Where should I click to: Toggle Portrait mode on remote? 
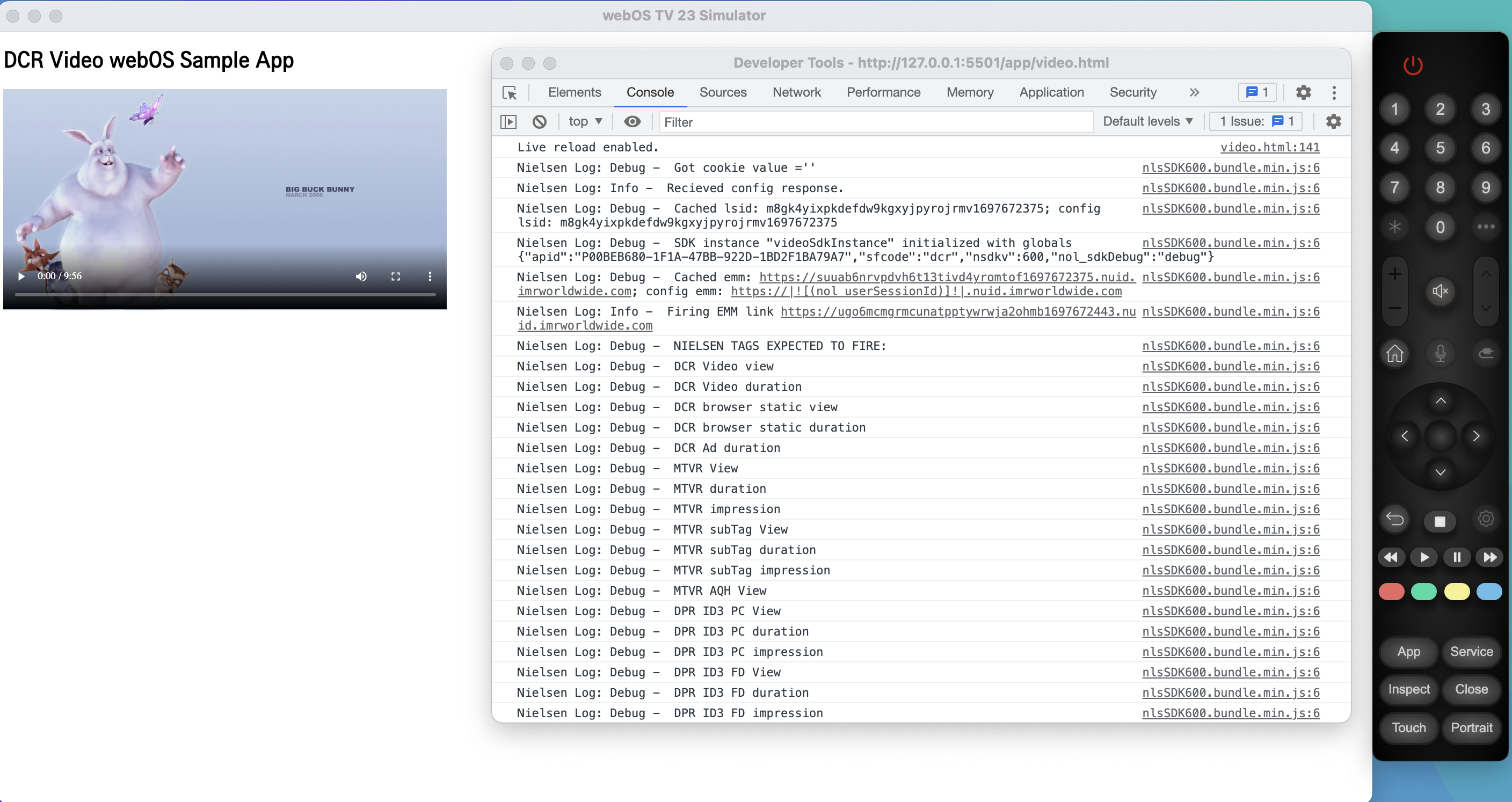click(1471, 728)
